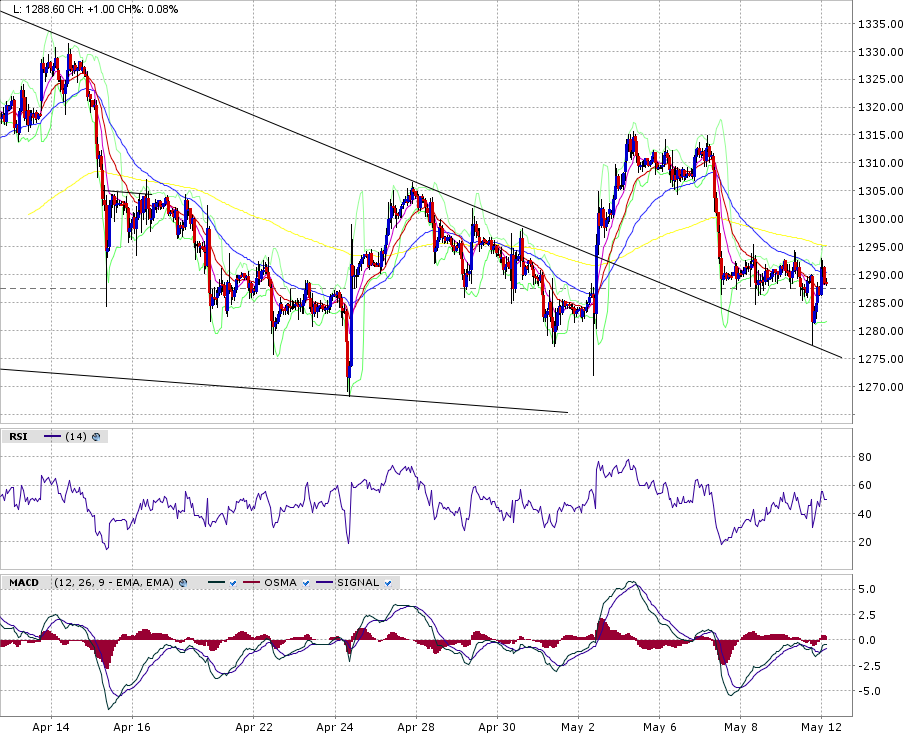The height and width of the screenshot is (741, 912).
Task: Click the Apr 28 date axis label
Action: click(416, 727)
